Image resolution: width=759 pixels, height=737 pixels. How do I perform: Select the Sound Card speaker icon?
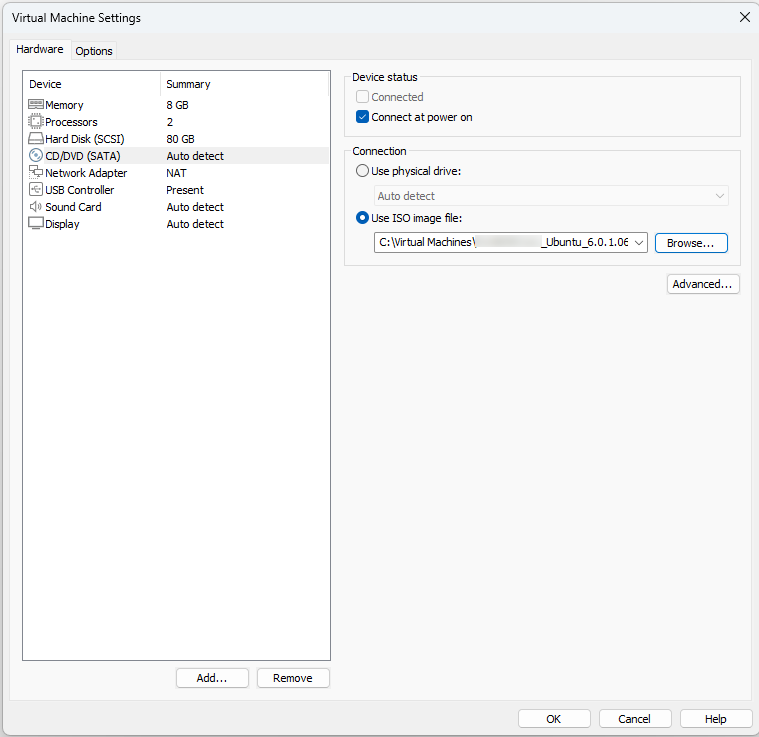pos(36,207)
